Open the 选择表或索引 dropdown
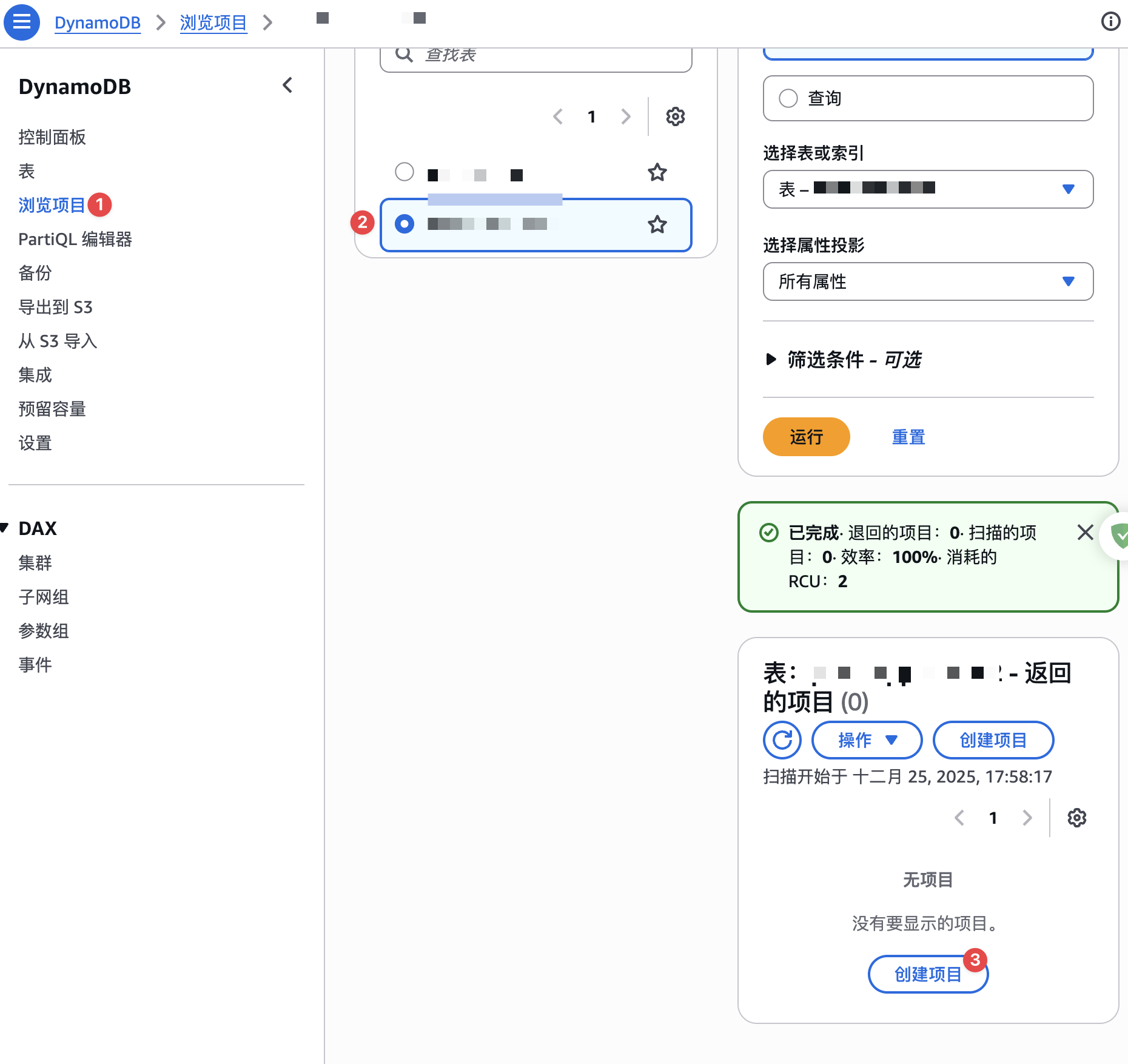 tap(927, 189)
